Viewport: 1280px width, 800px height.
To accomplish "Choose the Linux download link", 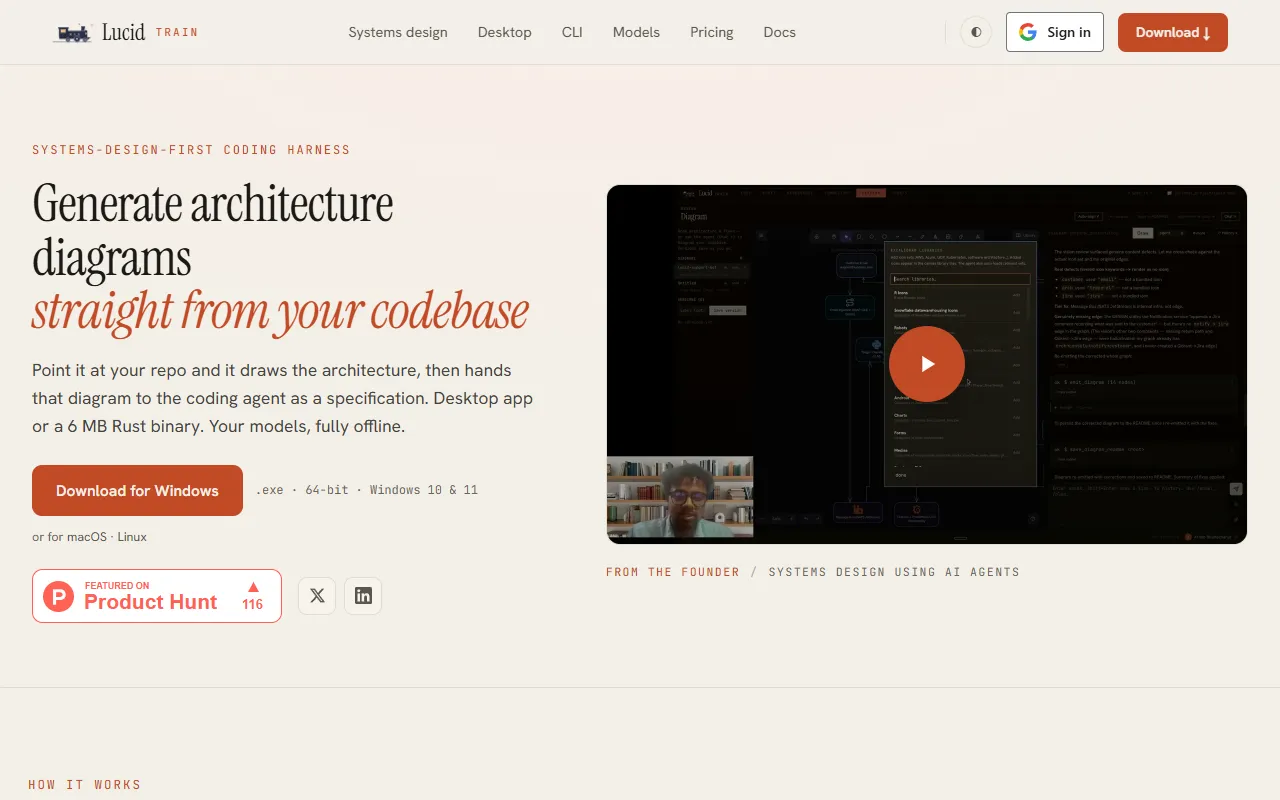I will coord(132,537).
